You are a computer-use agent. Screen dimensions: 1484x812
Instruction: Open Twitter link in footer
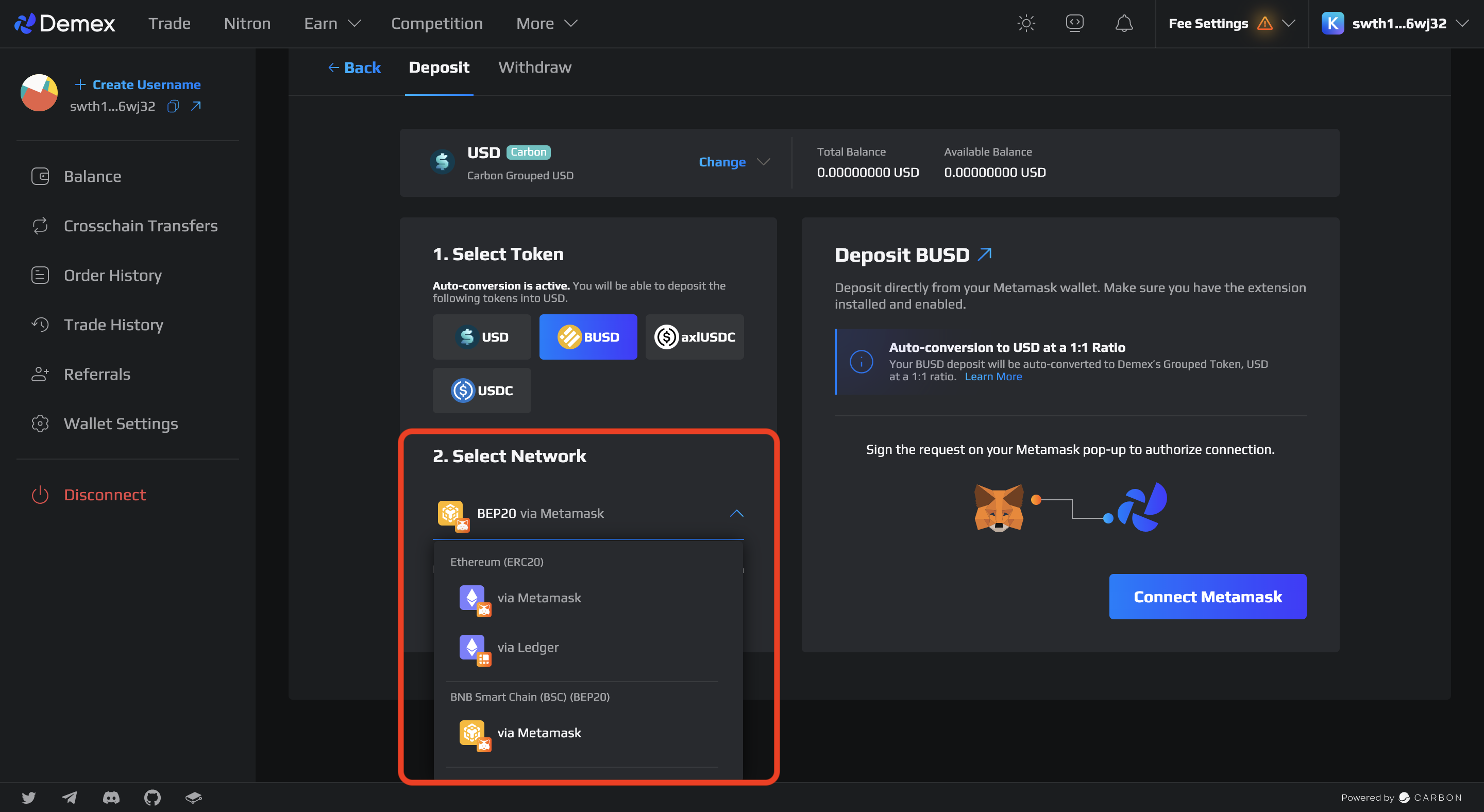[x=29, y=797]
